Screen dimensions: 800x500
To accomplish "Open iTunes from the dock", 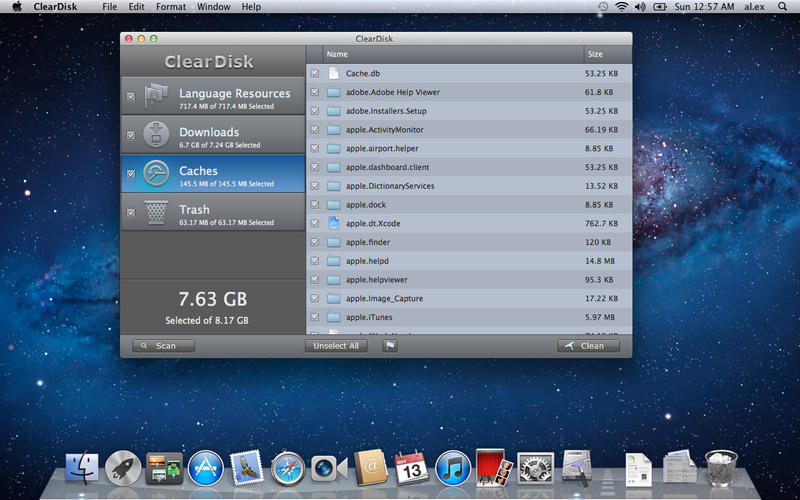I will pos(453,467).
